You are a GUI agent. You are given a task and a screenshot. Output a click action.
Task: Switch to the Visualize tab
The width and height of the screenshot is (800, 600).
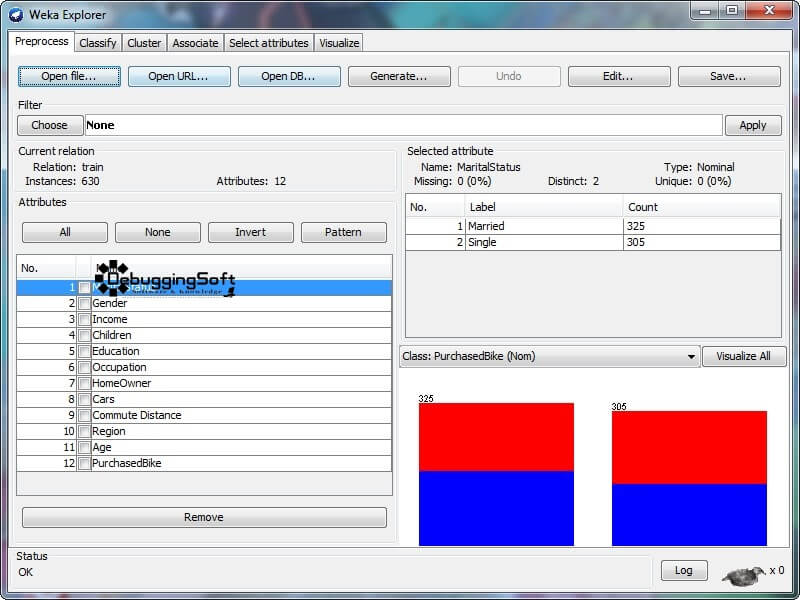(339, 43)
